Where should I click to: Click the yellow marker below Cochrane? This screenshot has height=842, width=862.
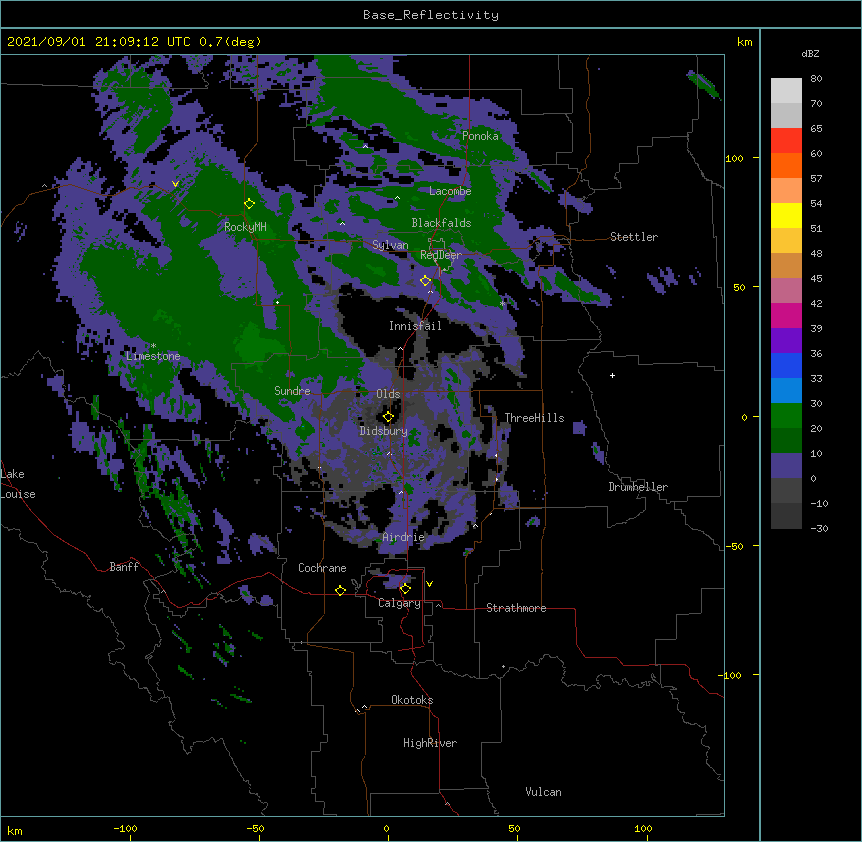340,590
